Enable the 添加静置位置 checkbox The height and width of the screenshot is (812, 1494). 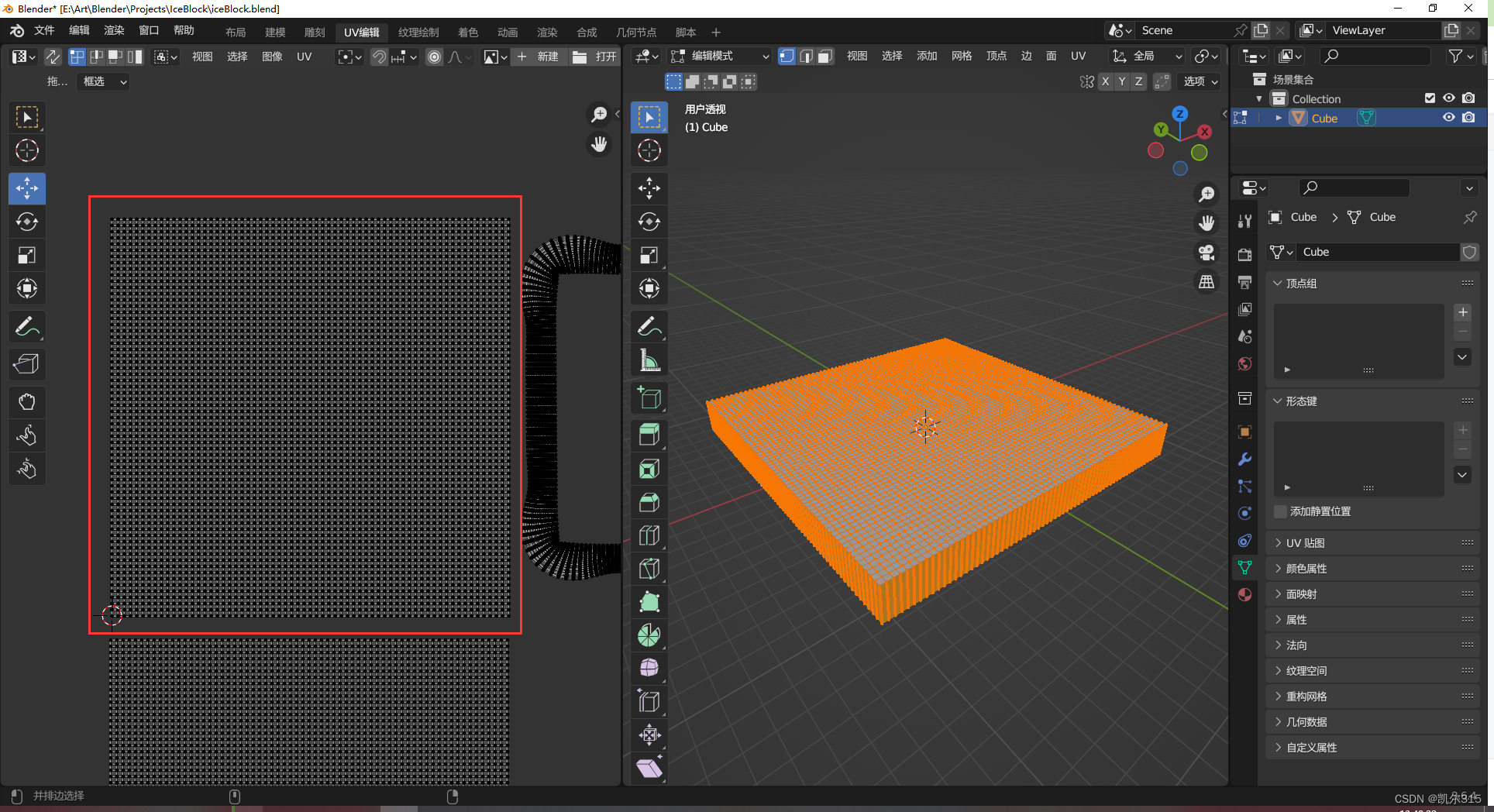click(1279, 511)
